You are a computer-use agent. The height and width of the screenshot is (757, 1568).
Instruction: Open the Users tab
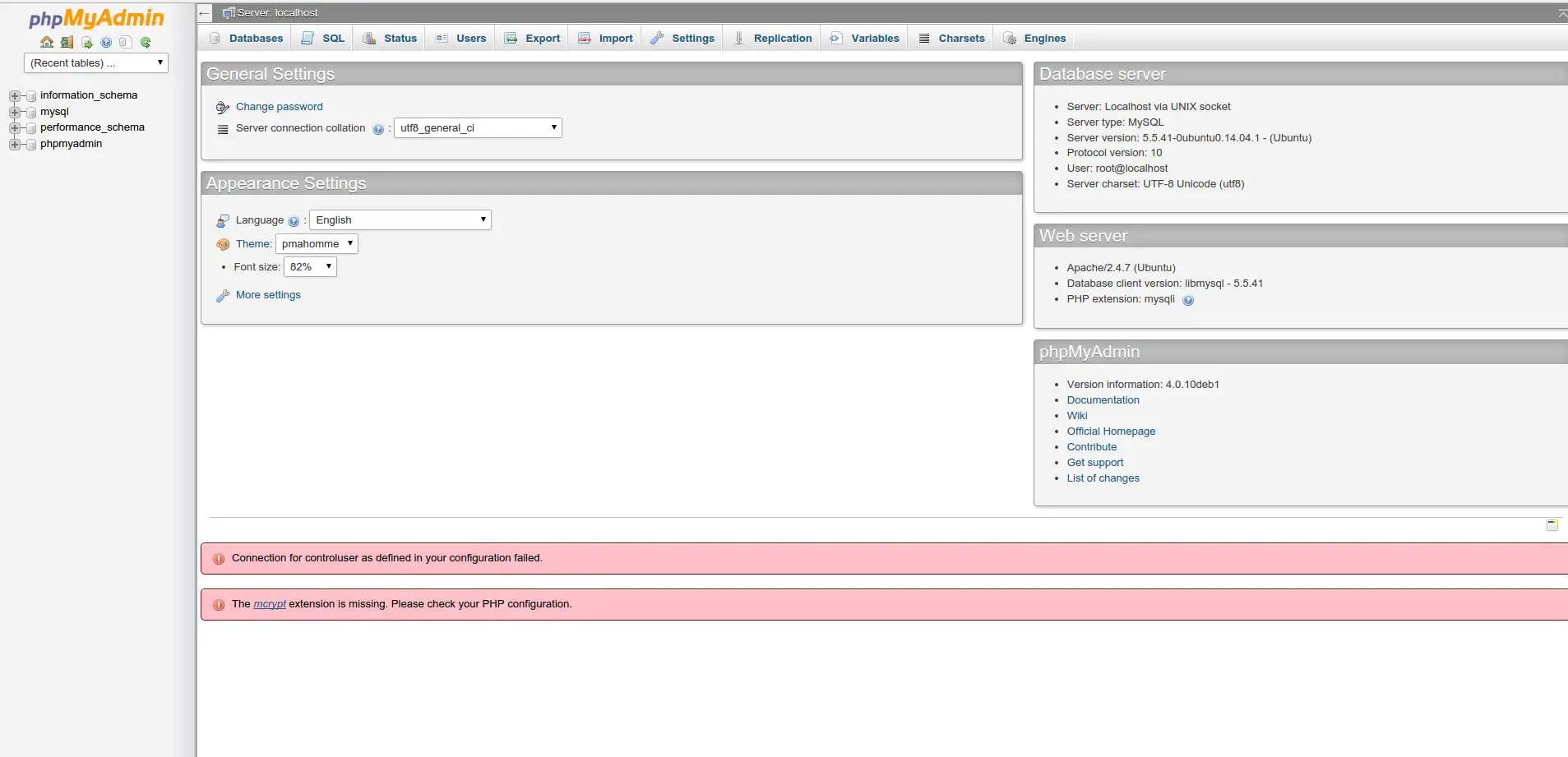click(x=460, y=39)
